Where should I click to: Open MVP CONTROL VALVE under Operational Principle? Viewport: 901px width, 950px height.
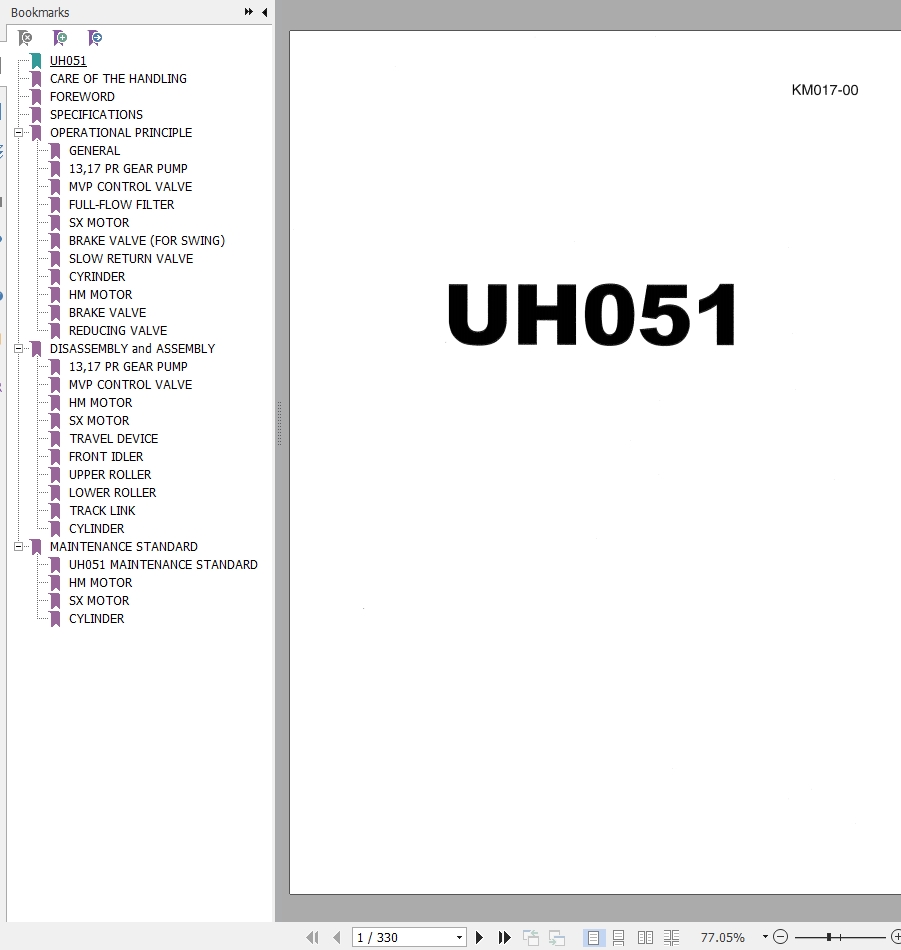click(x=130, y=187)
